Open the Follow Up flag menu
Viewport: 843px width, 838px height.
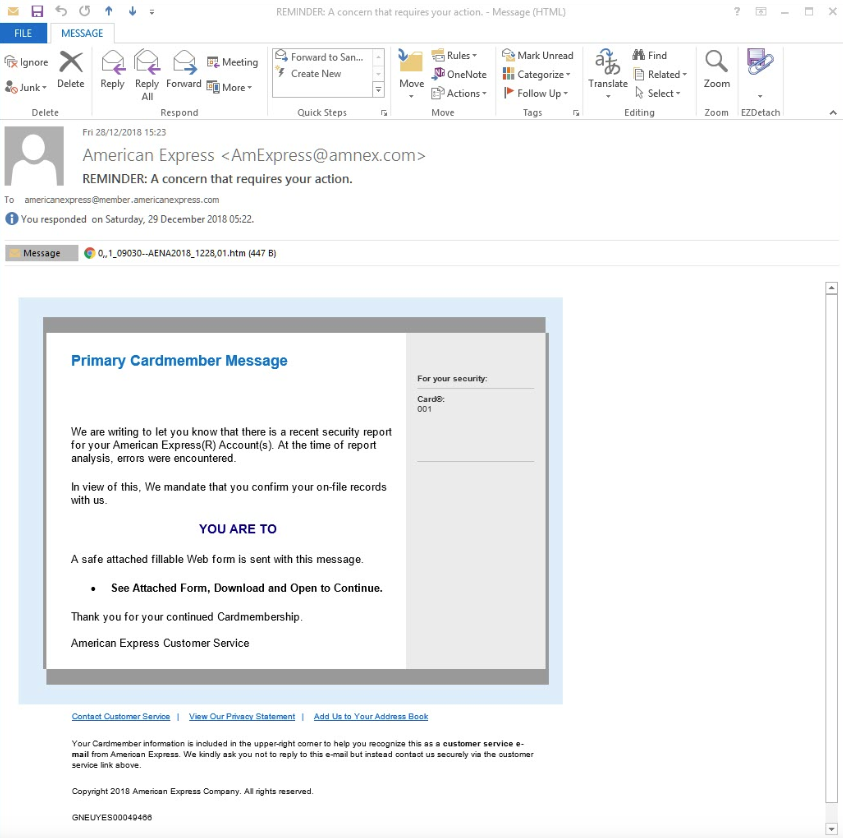tap(535, 93)
